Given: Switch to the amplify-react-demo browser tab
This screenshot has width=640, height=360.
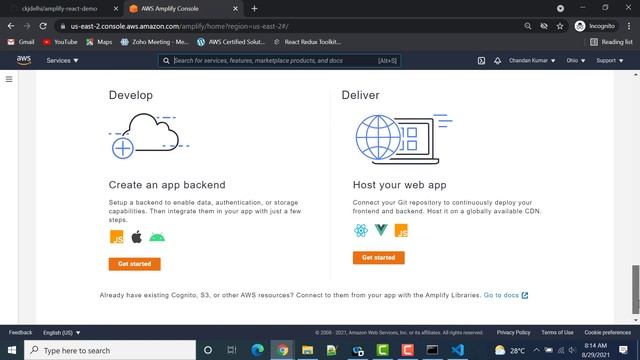Looking at the screenshot, I should (x=59, y=9).
